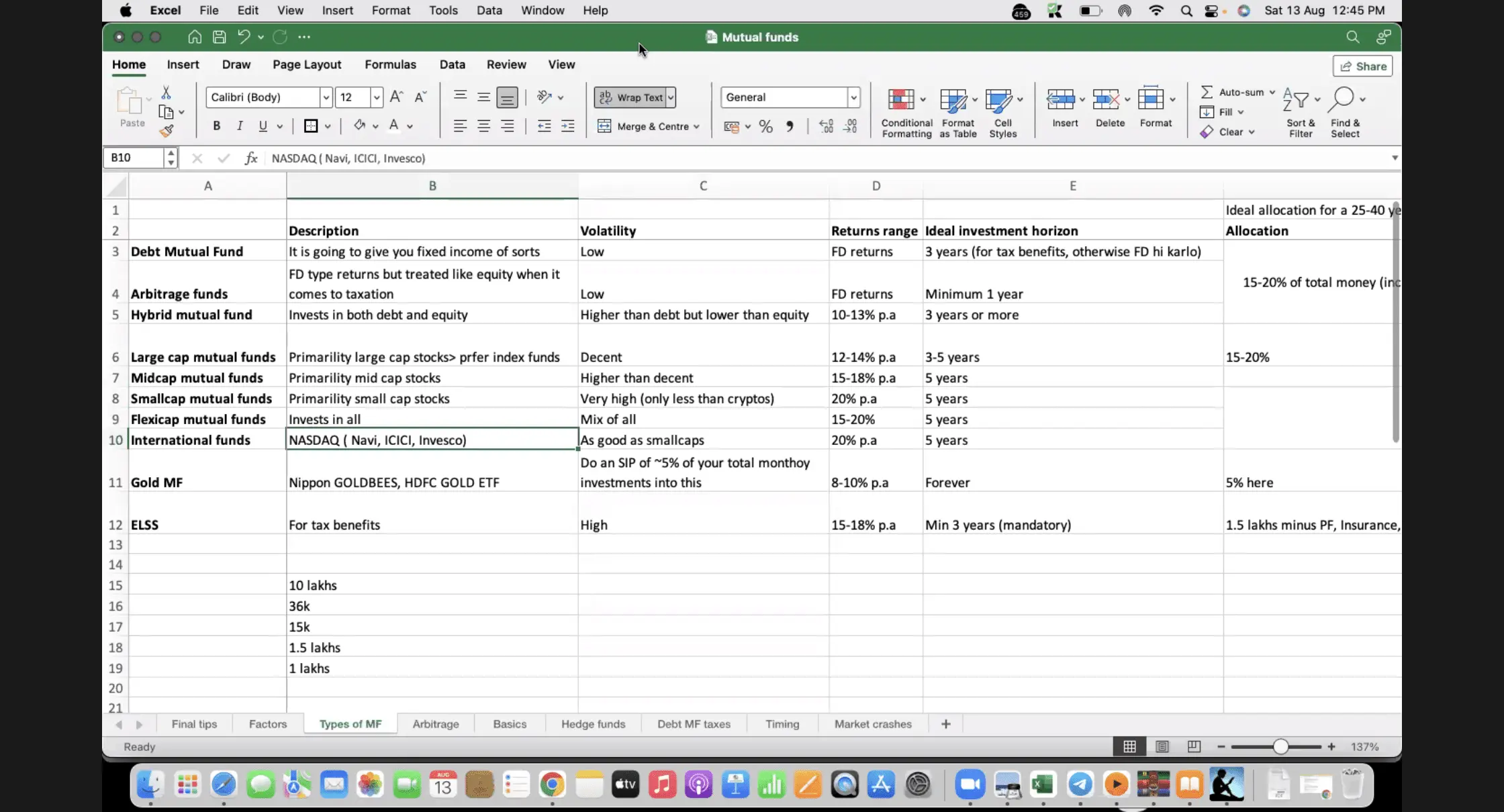This screenshot has width=1504, height=812.
Task: Click the Cut scissors icon
Action: click(x=166, y=93)
